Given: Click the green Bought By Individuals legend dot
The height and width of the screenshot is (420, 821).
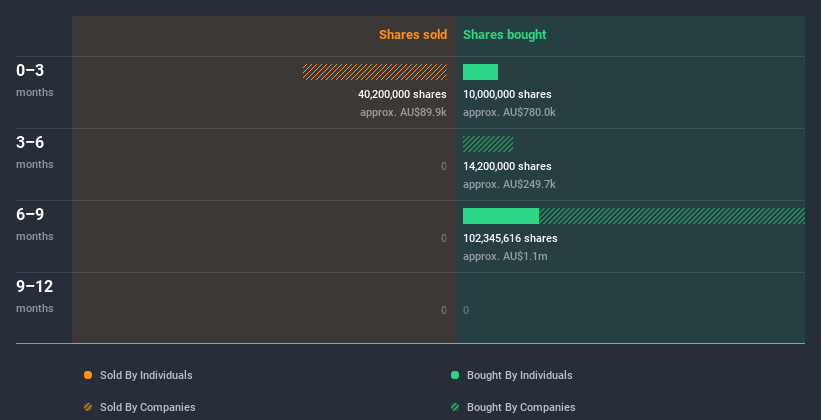Looking at the screenshot, I should coord(455,375).
